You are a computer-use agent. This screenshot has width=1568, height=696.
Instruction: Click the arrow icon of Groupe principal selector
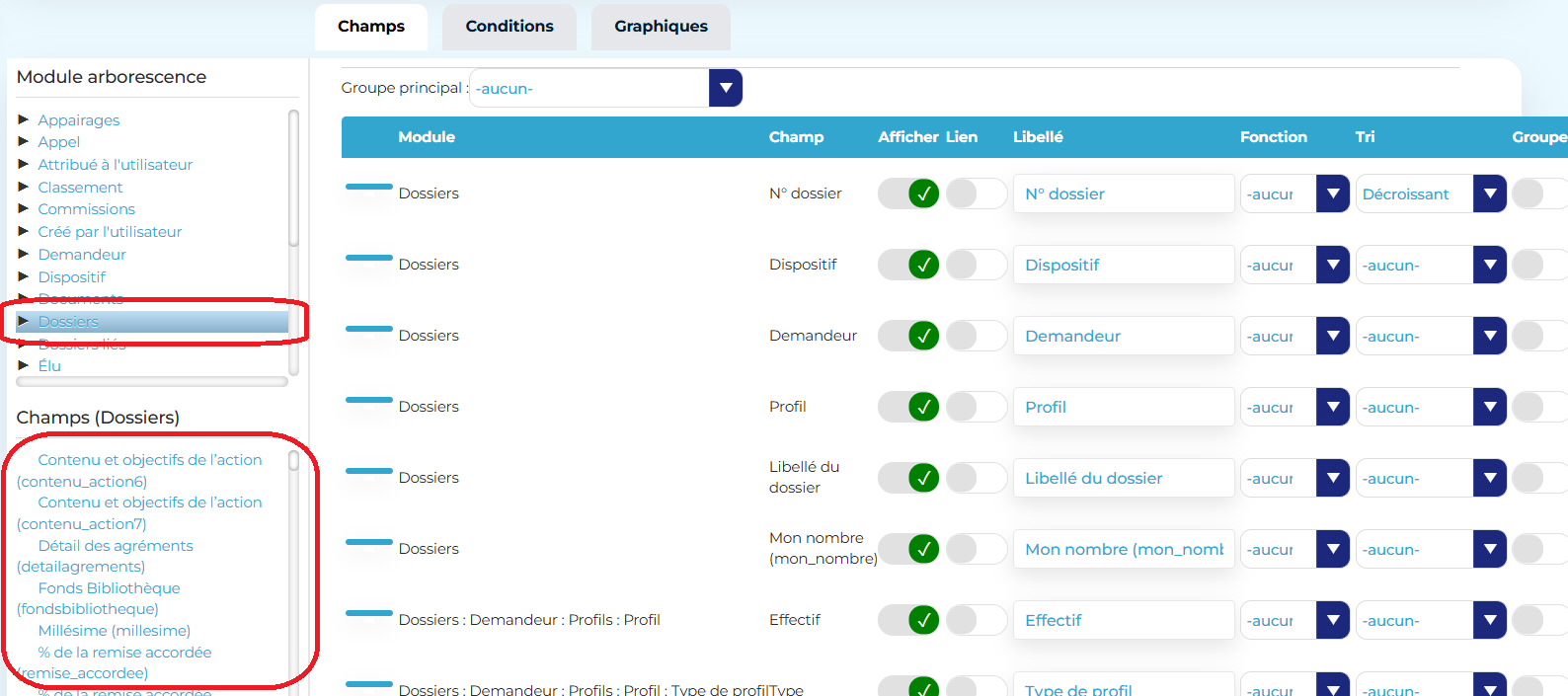click(726, 88)
